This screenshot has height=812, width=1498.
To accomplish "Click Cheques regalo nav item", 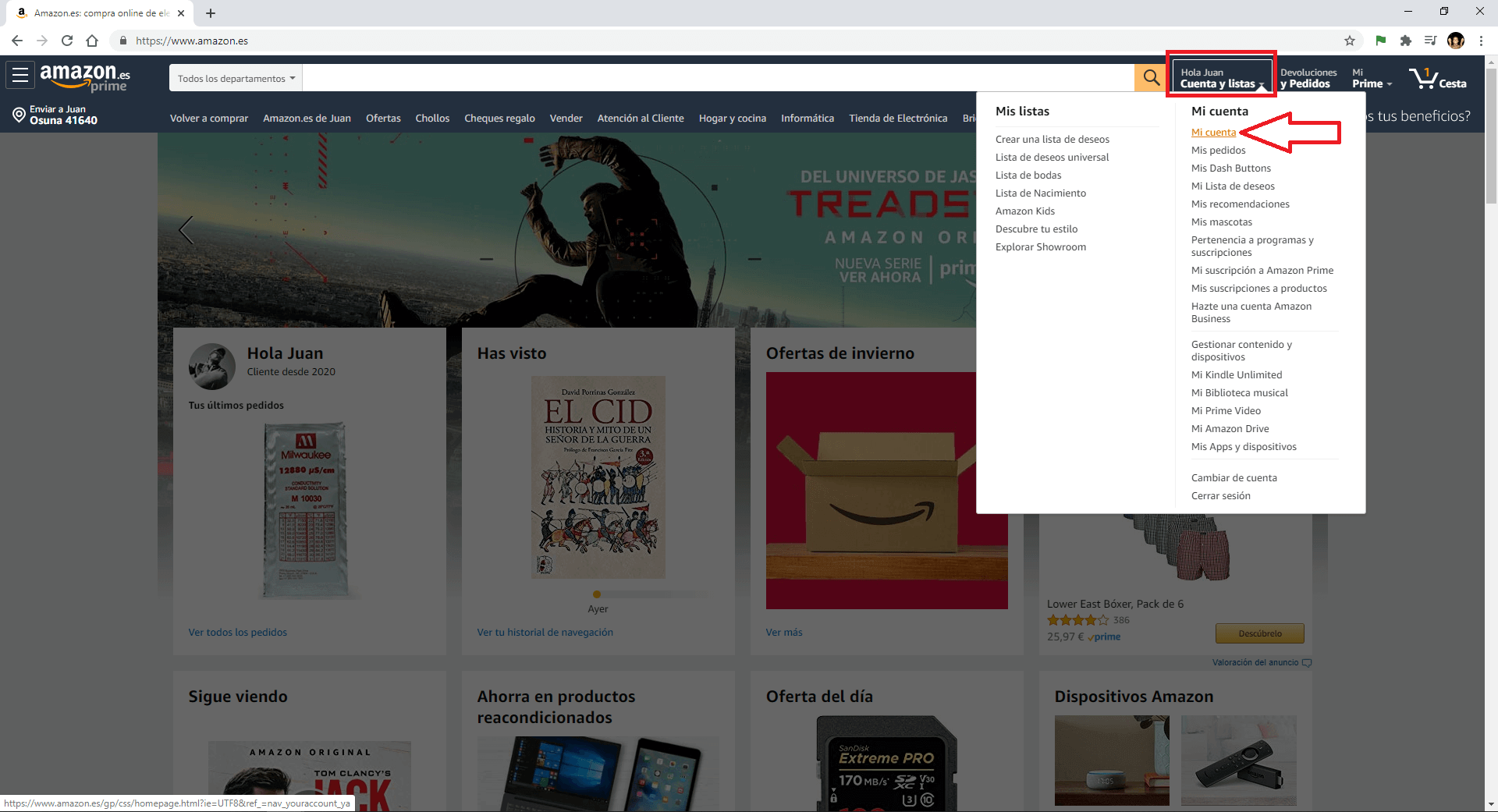I will 499,119.
